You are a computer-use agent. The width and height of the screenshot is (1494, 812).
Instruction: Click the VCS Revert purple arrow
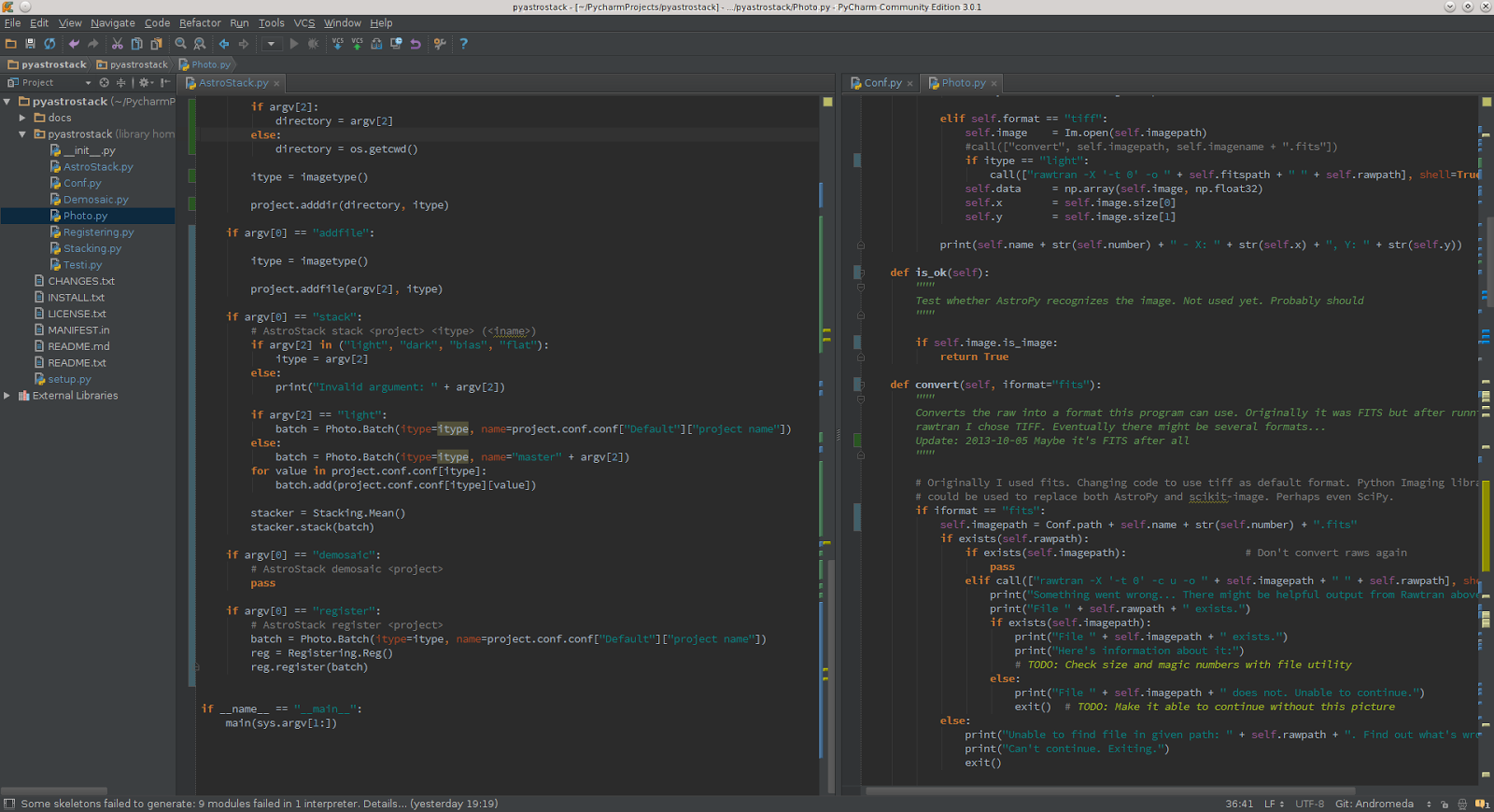point(416,44)
